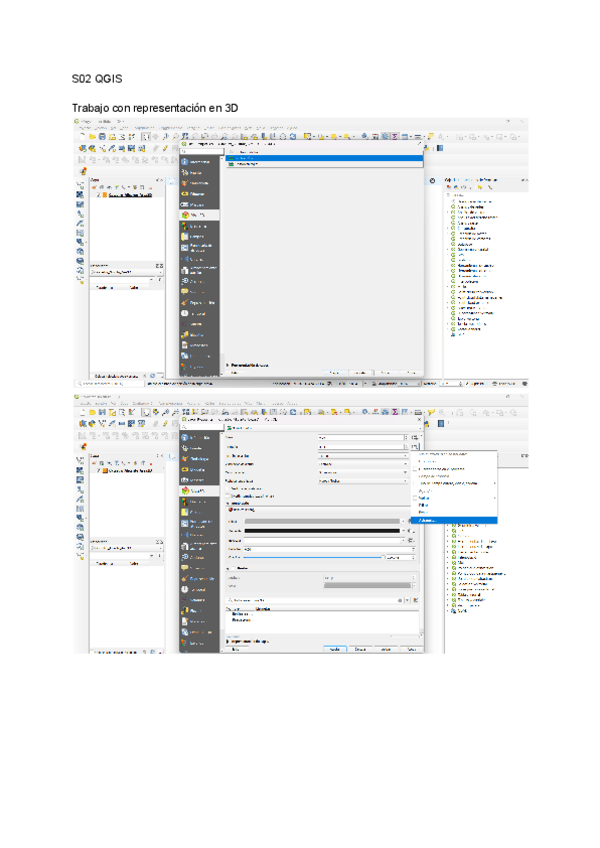Open Display tab icon in first screenshot's dialog
This screenshot has height=848, width=600.
pyautogui.click(x=184, y=292)
